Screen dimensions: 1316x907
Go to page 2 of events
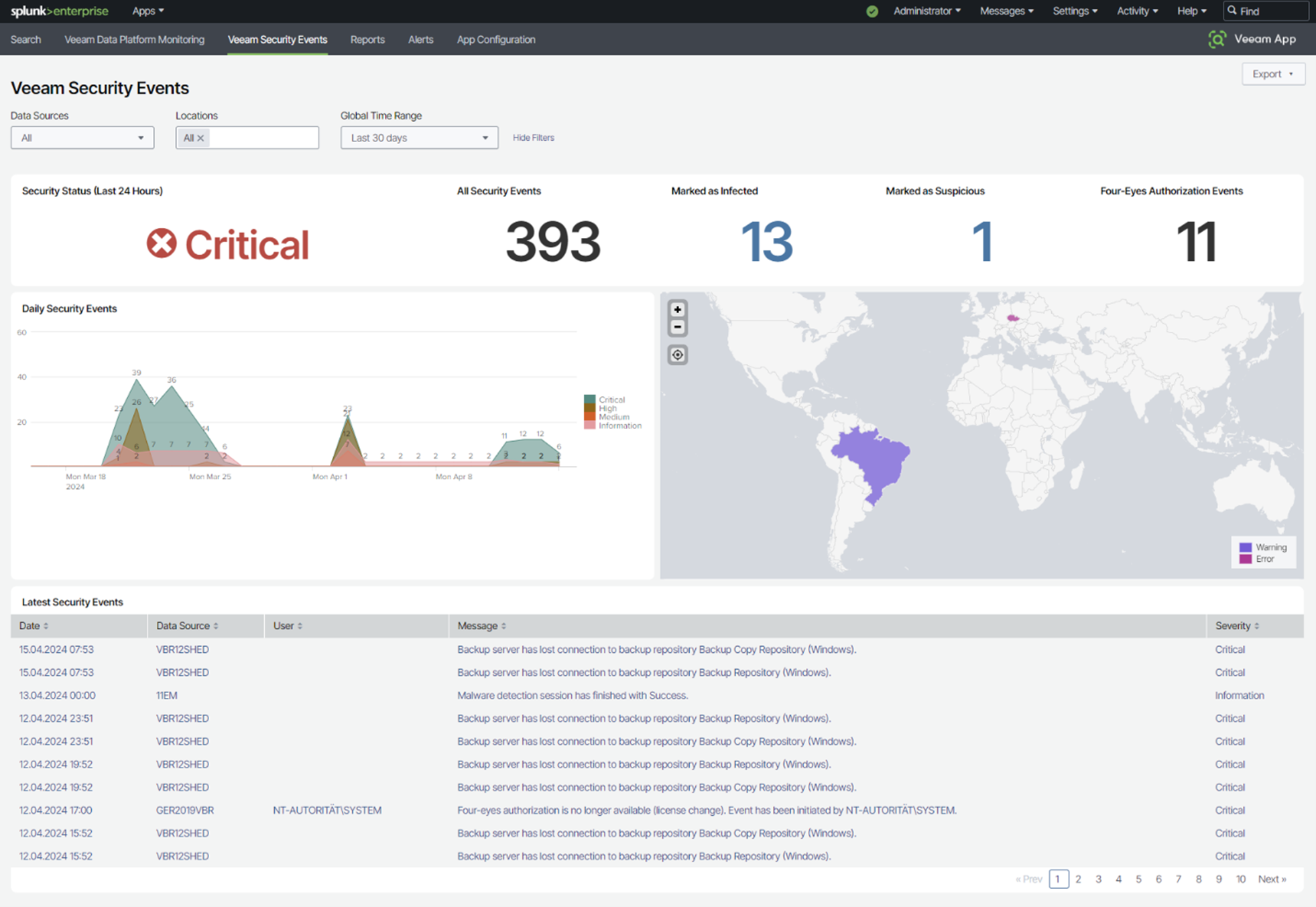point(1078,879)
